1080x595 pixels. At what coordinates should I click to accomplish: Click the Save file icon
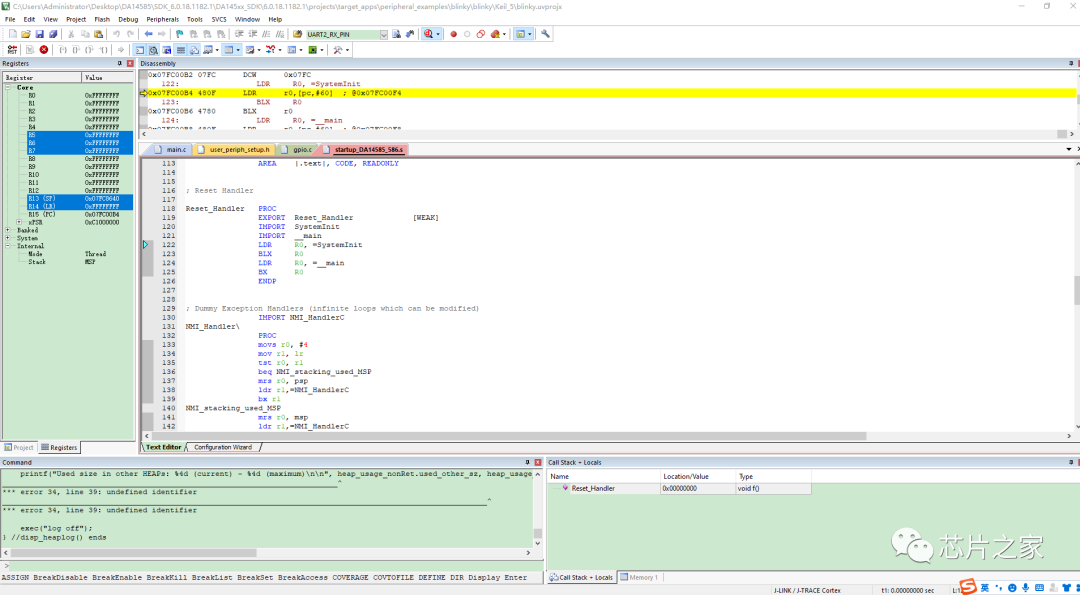pyautogui.click(x=39, y=34)
